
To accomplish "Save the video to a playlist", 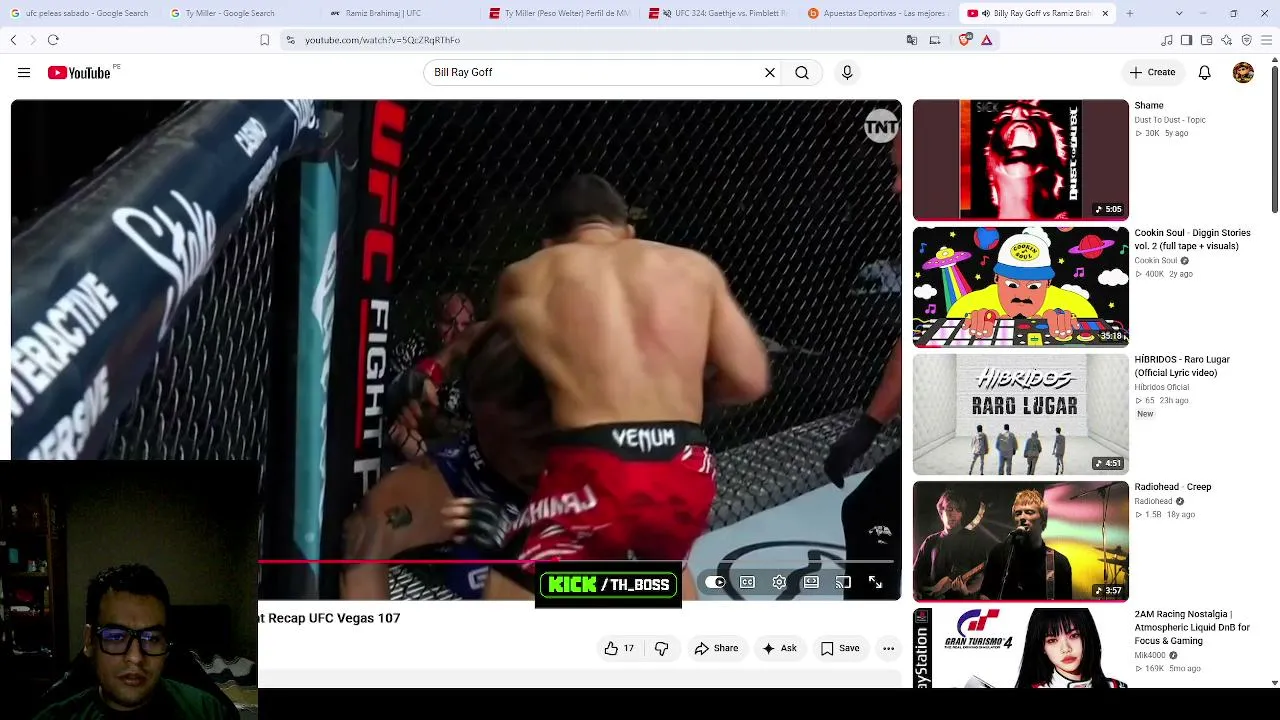I will (x=840, y=648).
